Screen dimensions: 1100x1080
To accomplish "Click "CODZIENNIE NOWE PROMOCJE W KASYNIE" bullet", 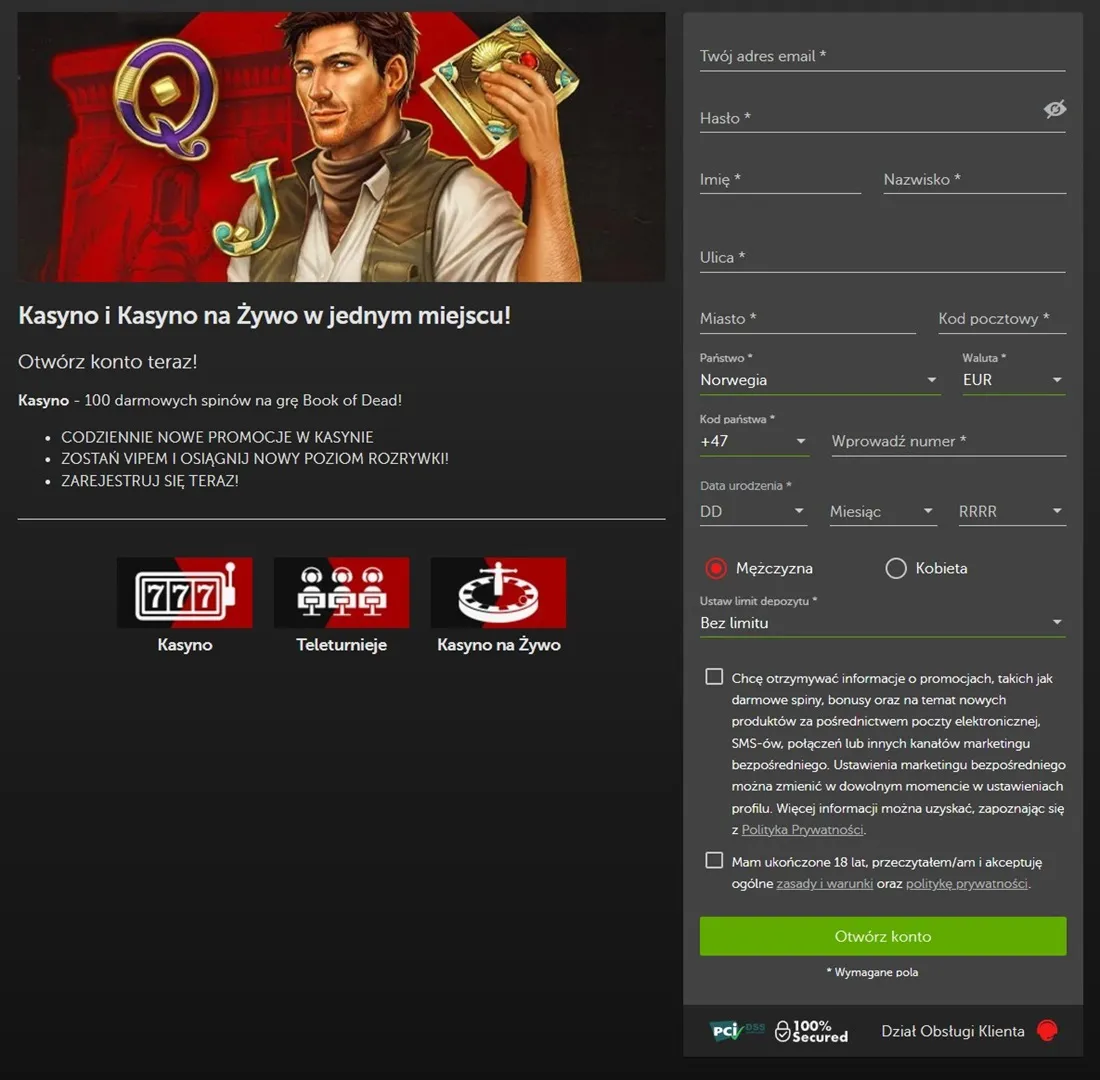I will click(x=217, y=437).
